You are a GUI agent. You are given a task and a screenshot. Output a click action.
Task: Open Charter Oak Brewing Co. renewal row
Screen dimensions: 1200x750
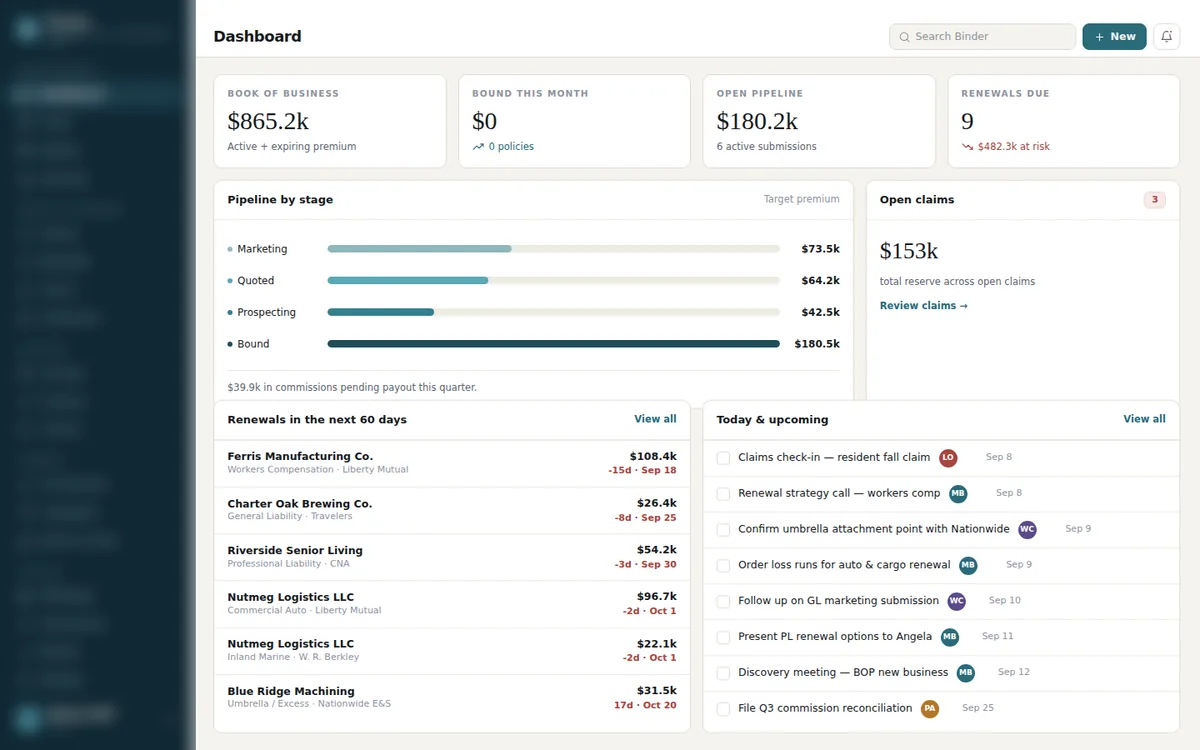(452, 510)
